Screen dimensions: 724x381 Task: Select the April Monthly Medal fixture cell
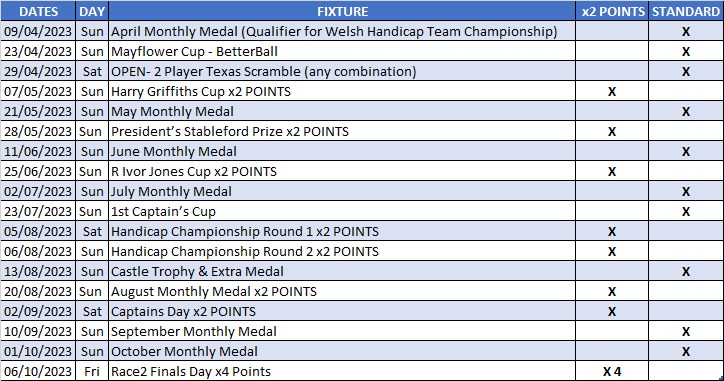click(x=342, y=31)
